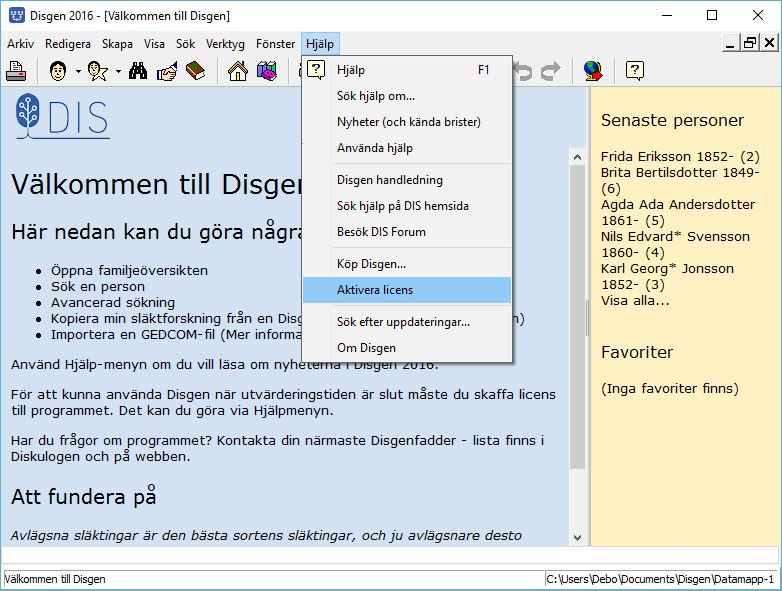Viewport: 782px width, 591px height.
Task: Open Disgen handledning
Action: (x=407, y=180)
